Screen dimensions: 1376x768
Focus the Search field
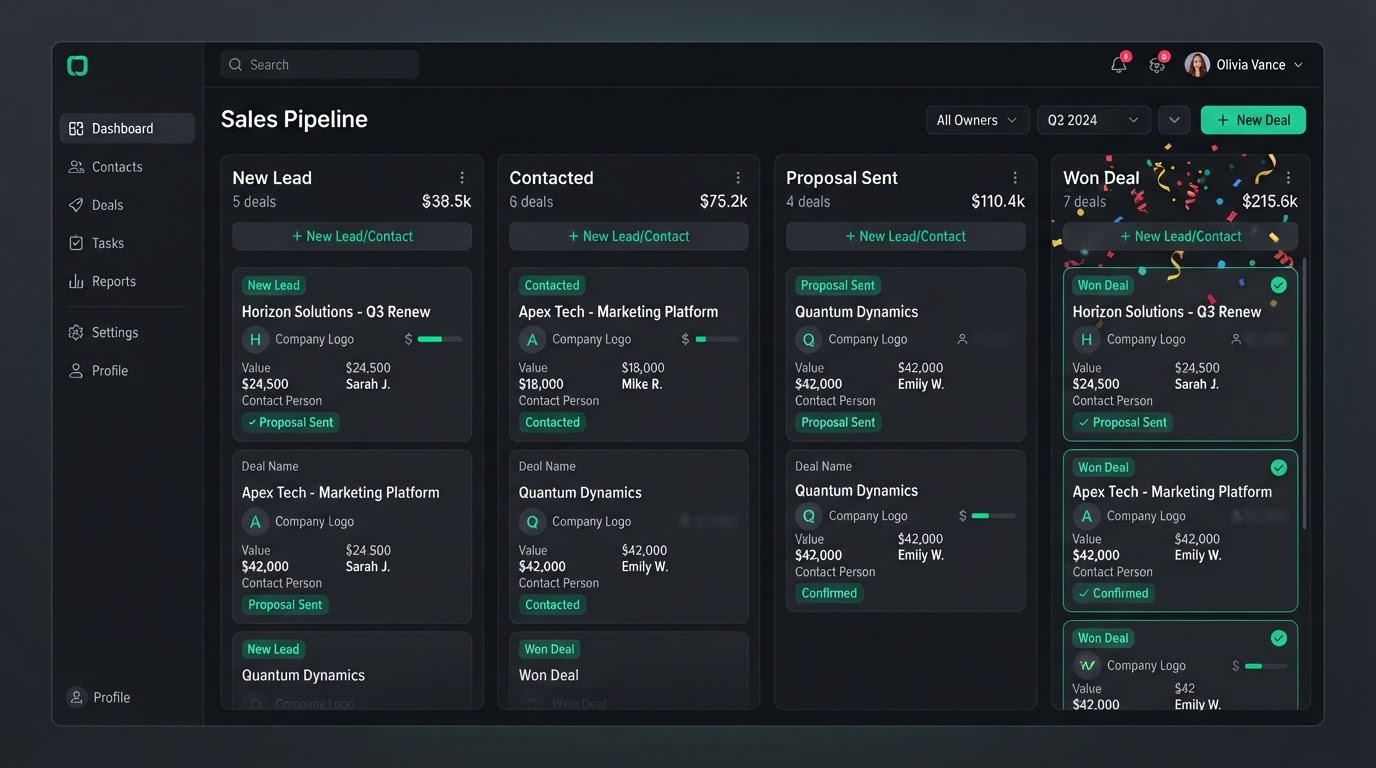tap(320, 65)
